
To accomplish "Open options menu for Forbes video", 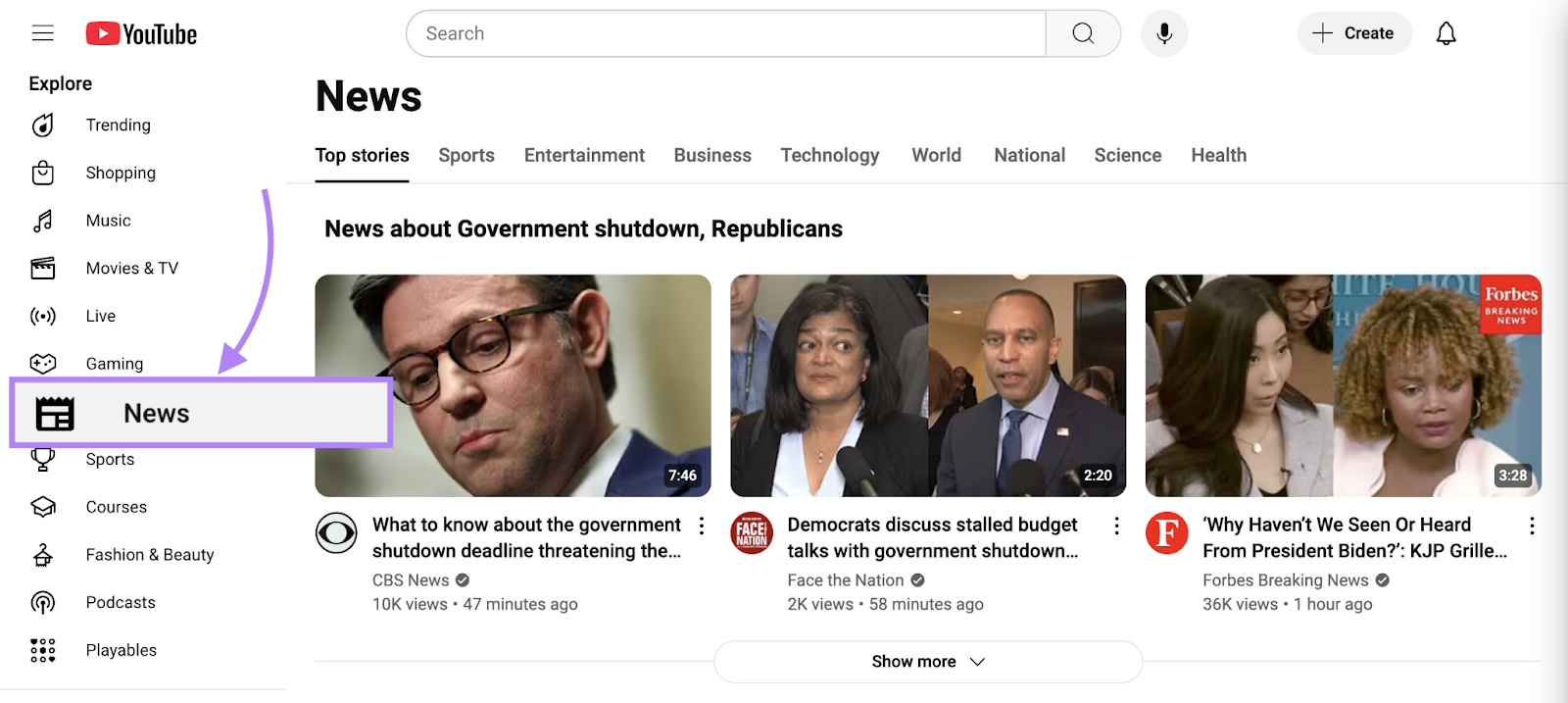I will pyautogui.click(x=1532, y=527).
